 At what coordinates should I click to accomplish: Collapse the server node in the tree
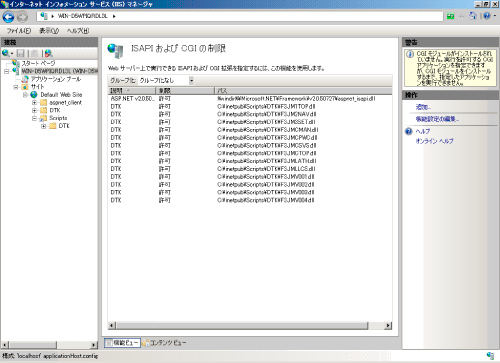click(x=6, y=71)
